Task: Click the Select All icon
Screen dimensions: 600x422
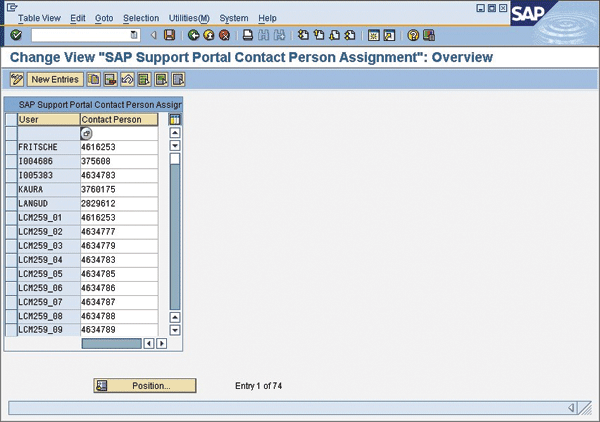Action: point(144,80)
